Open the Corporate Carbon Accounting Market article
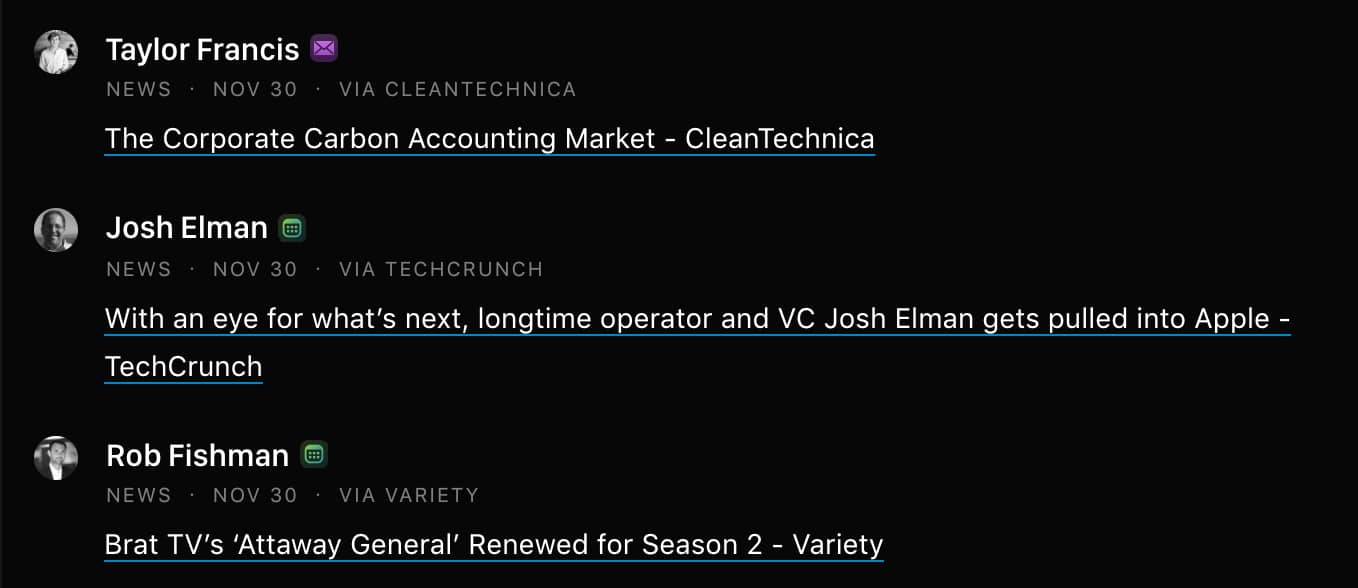This screenshot has width=1358, height=588. point(489,138)
